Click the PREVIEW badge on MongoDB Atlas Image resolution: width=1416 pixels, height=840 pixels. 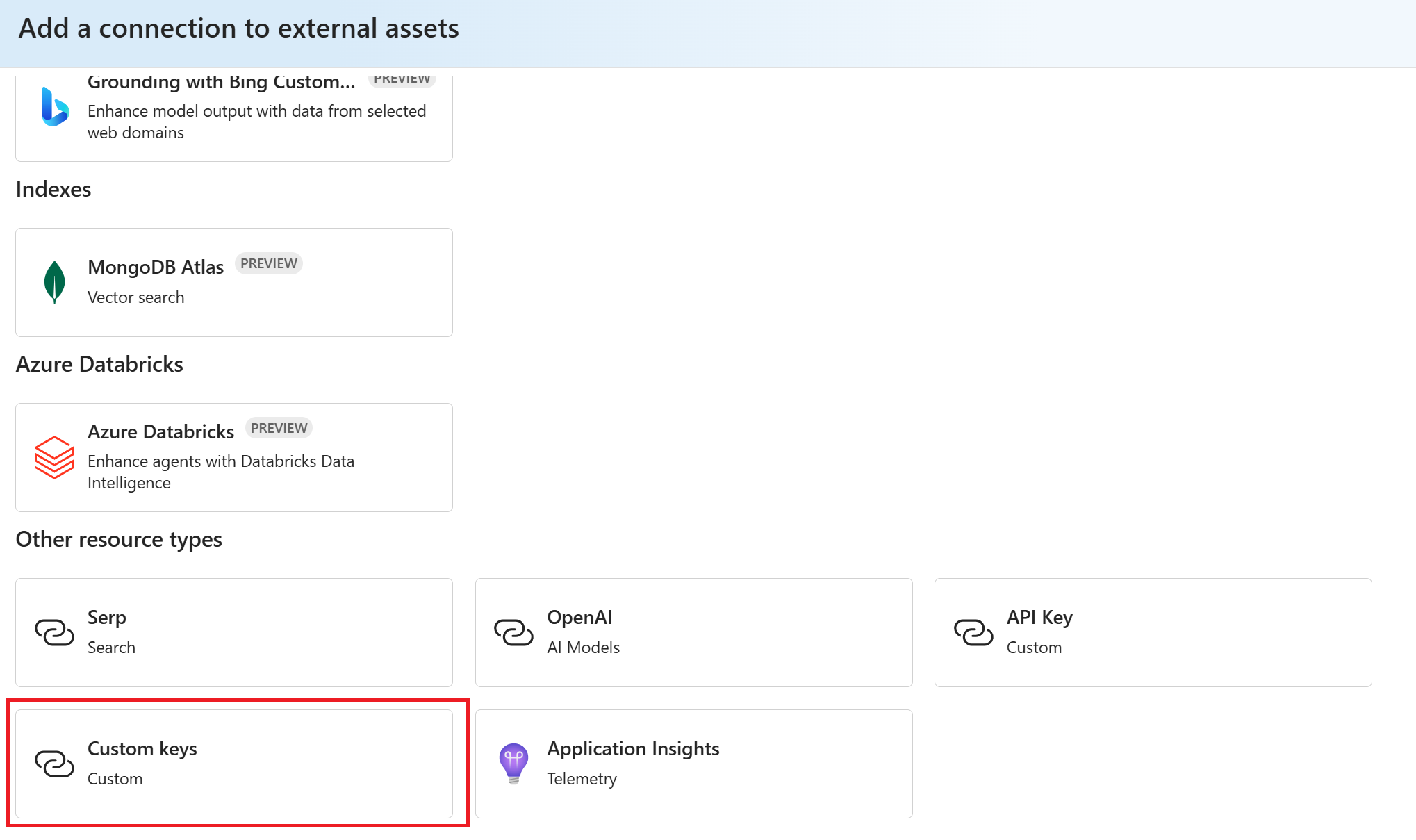pyautogui.click(x=268, y=263)
